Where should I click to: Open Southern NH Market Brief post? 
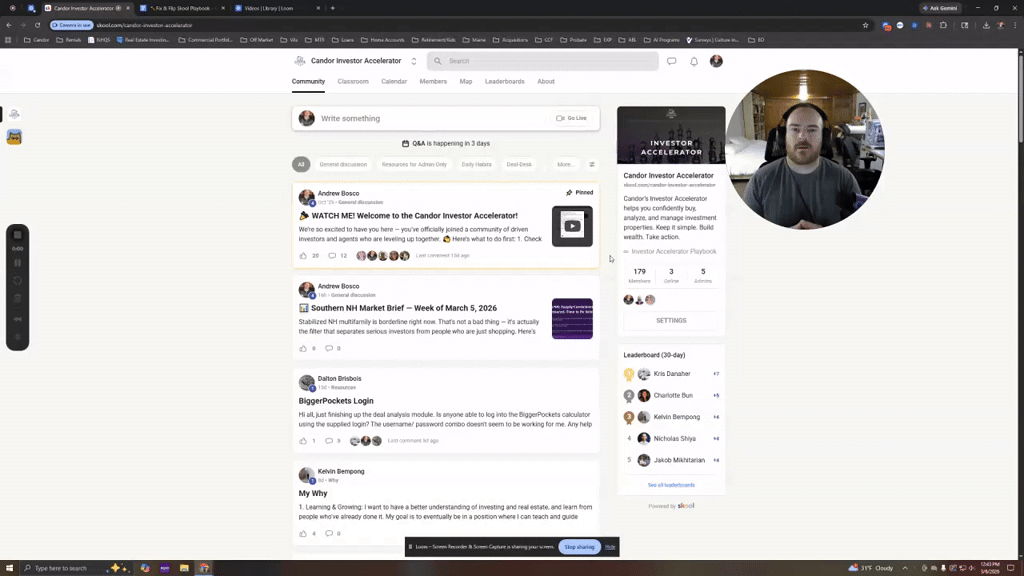(x=404, y=308)
